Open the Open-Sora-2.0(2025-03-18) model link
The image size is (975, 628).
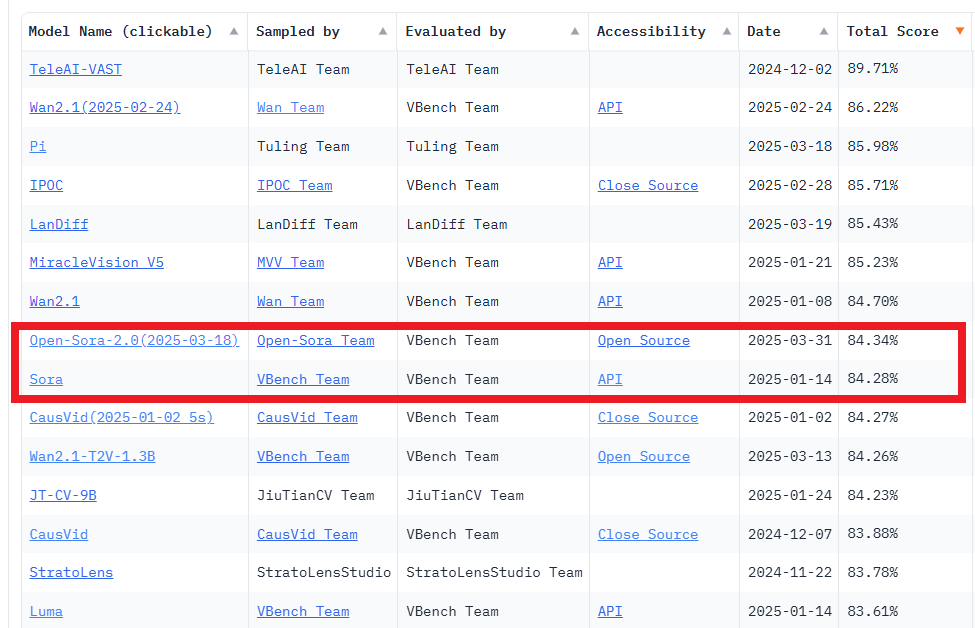click(x=134, y=340)
